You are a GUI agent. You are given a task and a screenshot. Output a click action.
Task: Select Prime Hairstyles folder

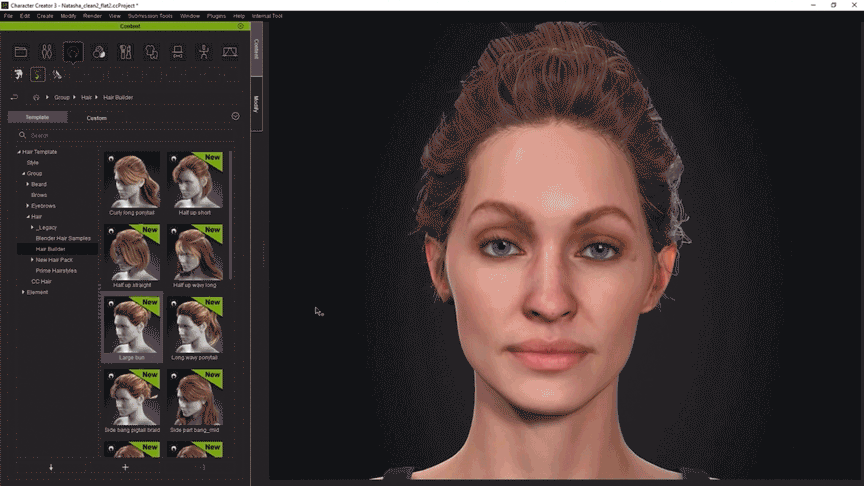tap(56, 271)
